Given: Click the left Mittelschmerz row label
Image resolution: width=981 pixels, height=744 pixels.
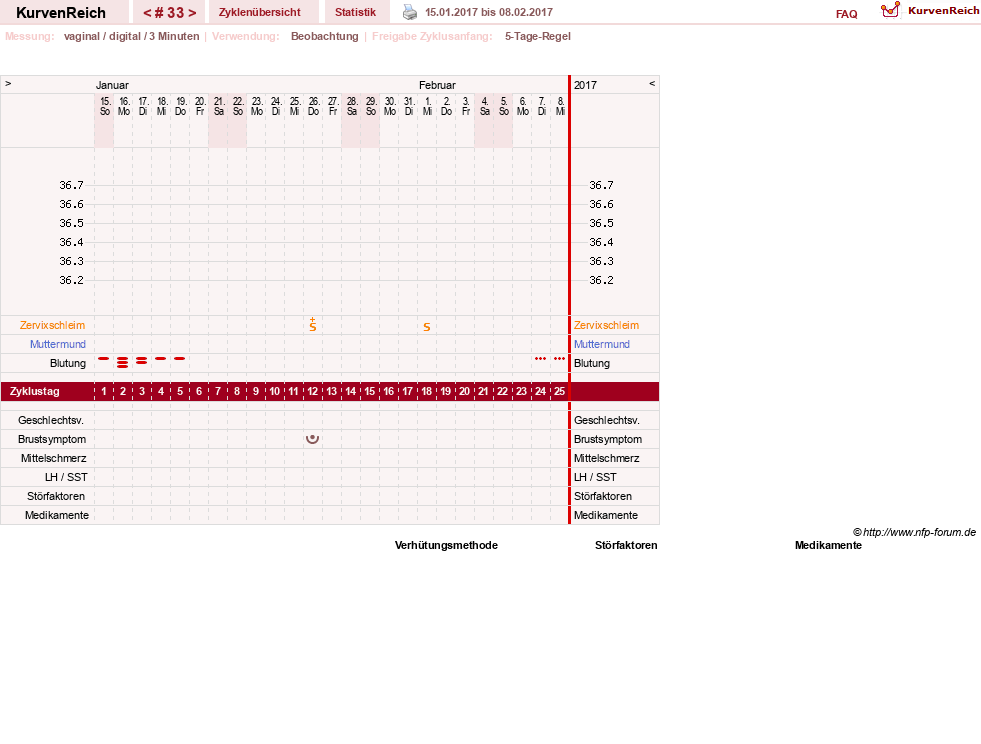Looking at the screenshot, I should (54, 459).
